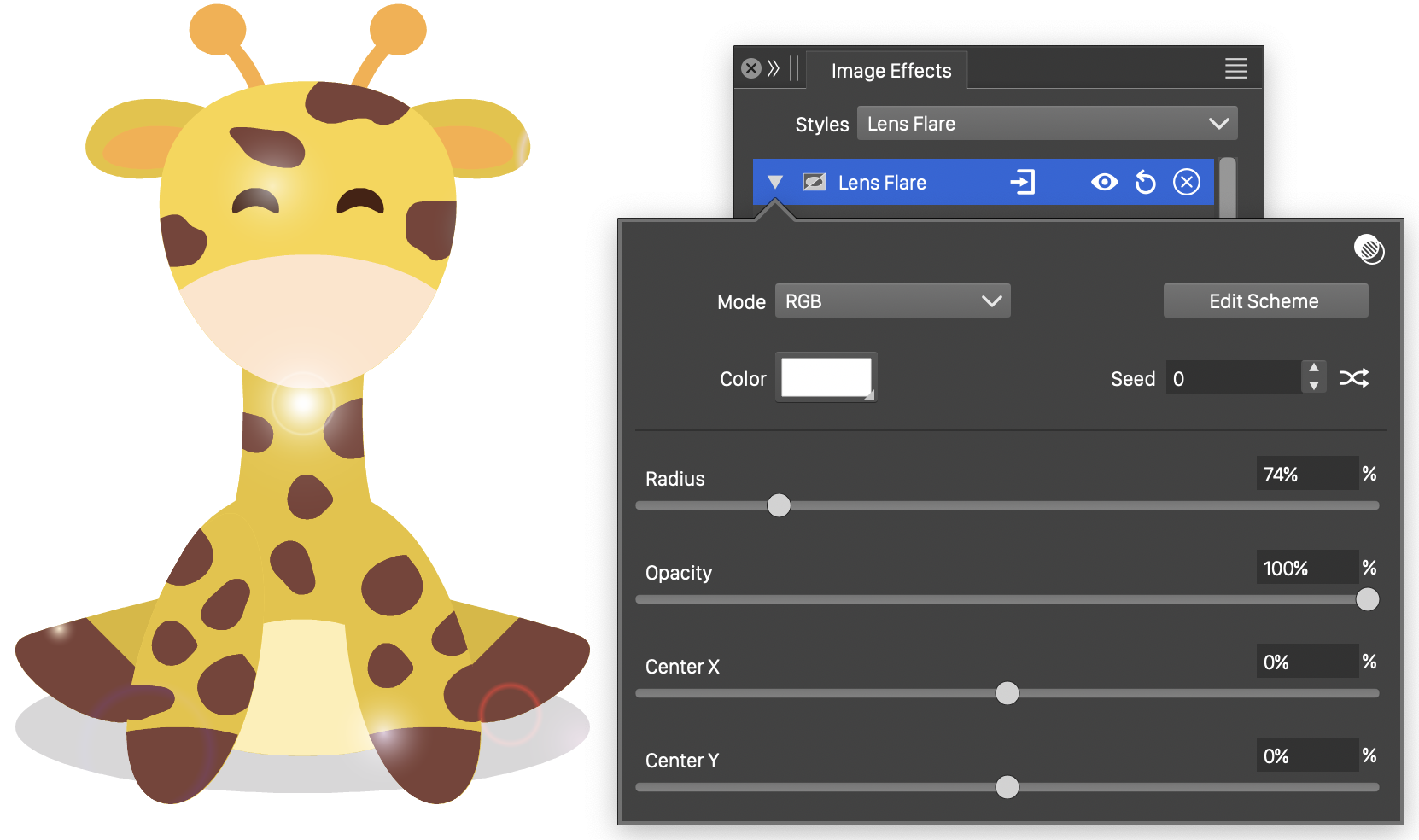Click the Edit Scheme button
The height and width of the screenshot is (840, 1419).
coord(1264,300)
